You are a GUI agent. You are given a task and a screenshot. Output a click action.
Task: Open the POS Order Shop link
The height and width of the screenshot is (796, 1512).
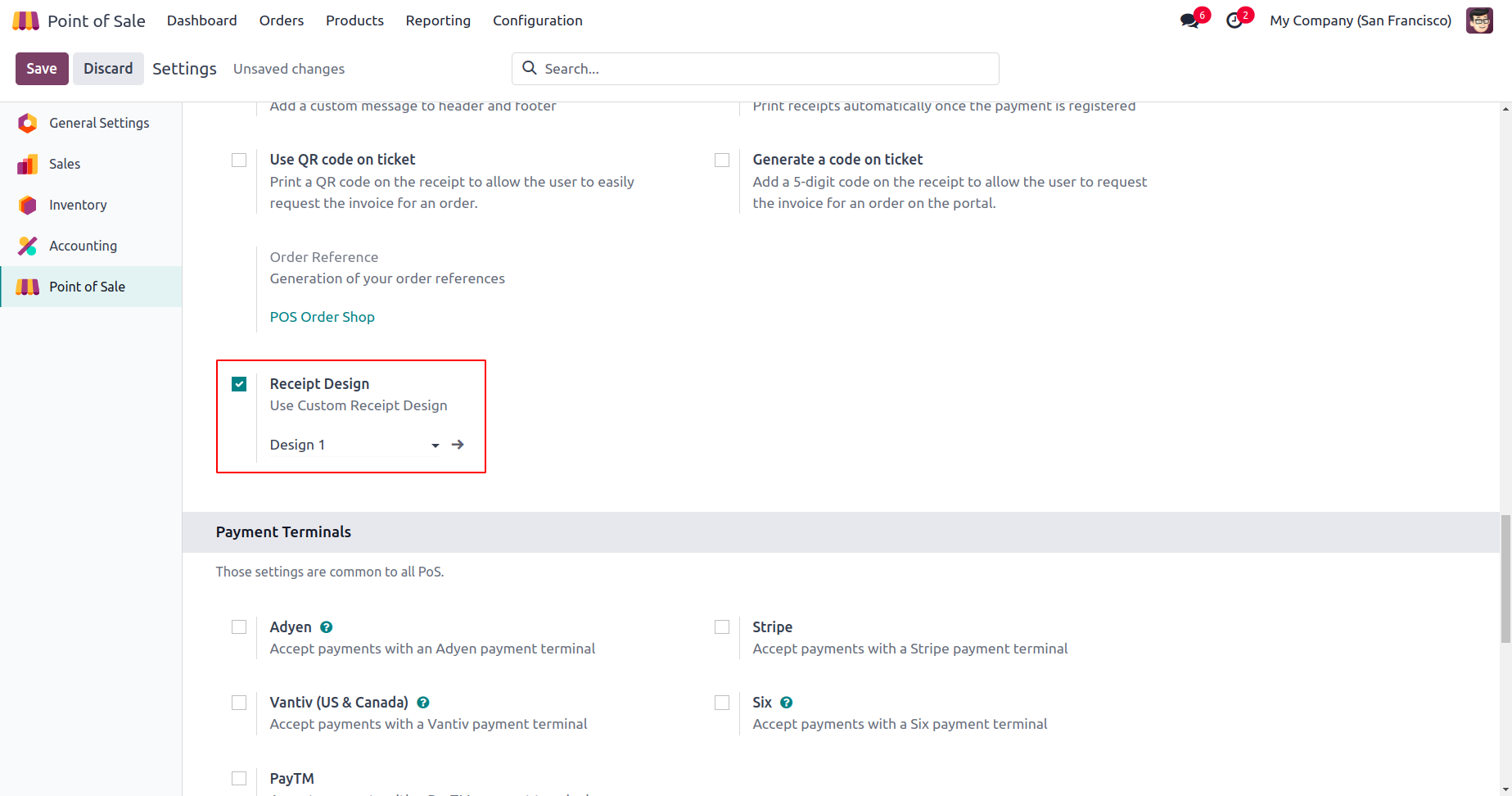[323, 317]
